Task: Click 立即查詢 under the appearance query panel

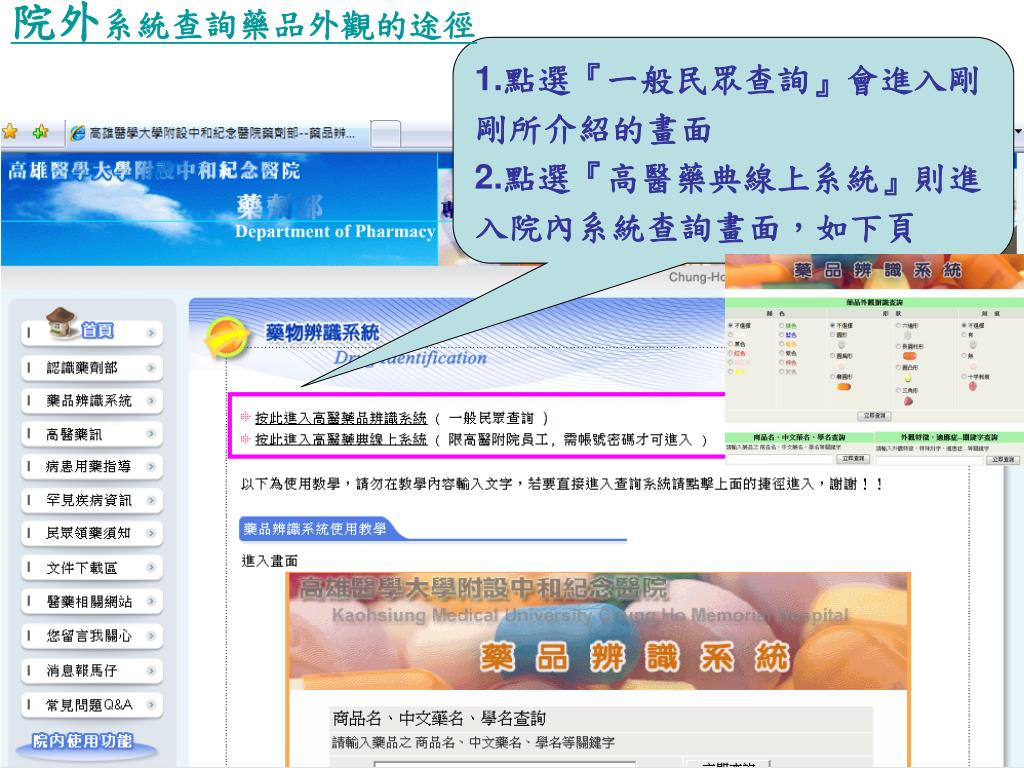Action: click(x=874, y=415)
